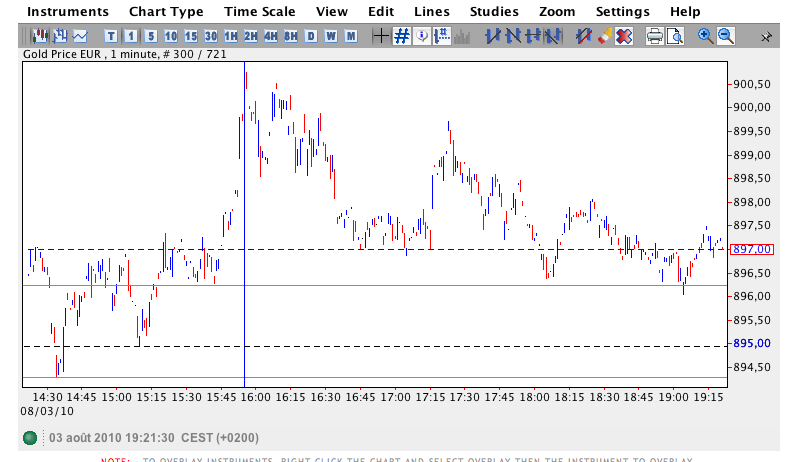Image resolution: width=788 pixels, height=462 pixels.
Task: Open the Instruments menu
Action: pyautogui.click(x=67, y=12)
